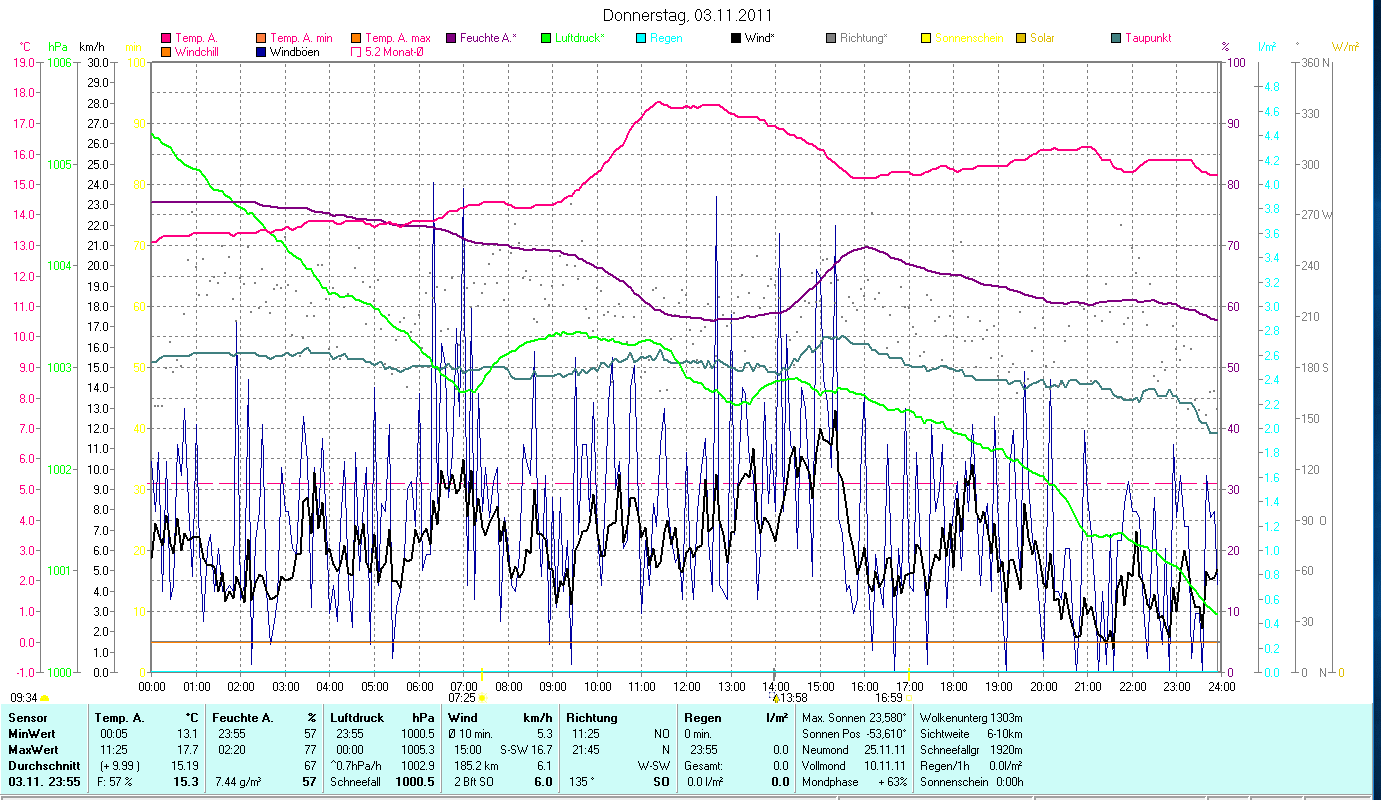Screen dimensions: 1381x800
Task: Click the Temp. A. max legend label
Action: pos(397,38)
